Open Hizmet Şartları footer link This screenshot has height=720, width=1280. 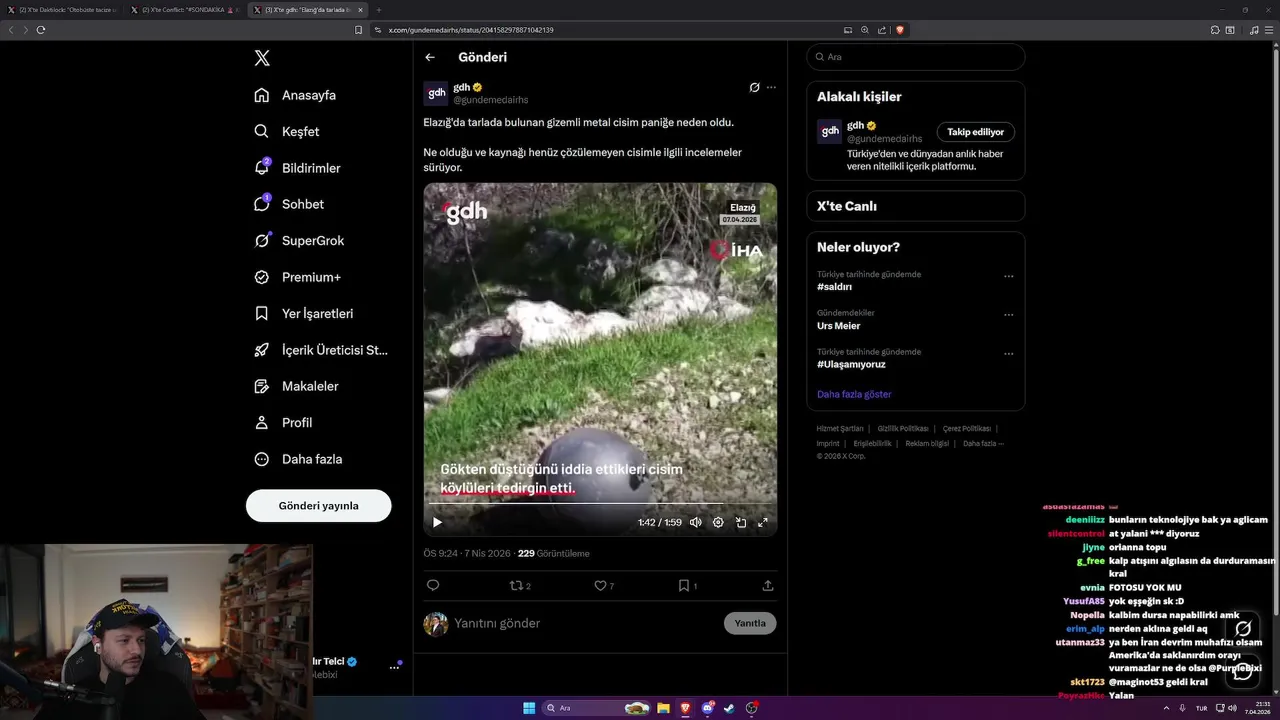coord(840,429)
